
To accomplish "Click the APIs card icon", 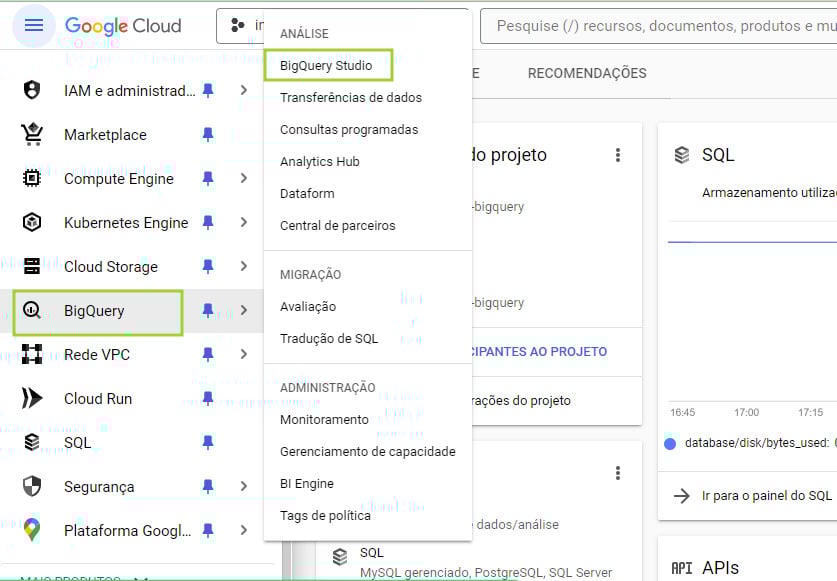I will coord(682,568).
